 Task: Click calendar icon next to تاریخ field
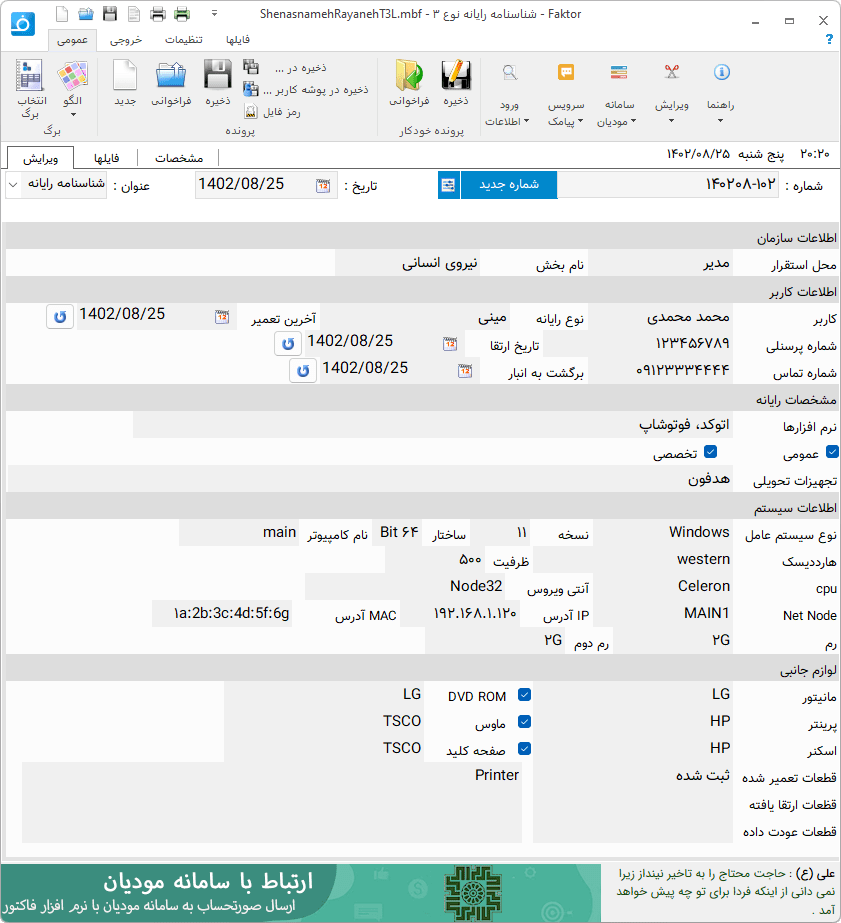point(323,185)
